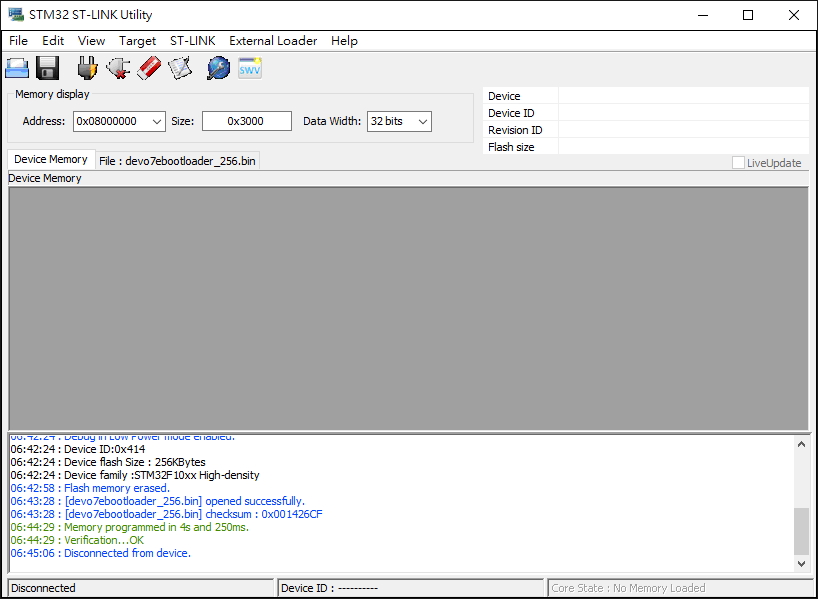The width and height of the screenshot is (818, 599).
Task: Open the SWV viewer icon
Action: tap(250, 68)
